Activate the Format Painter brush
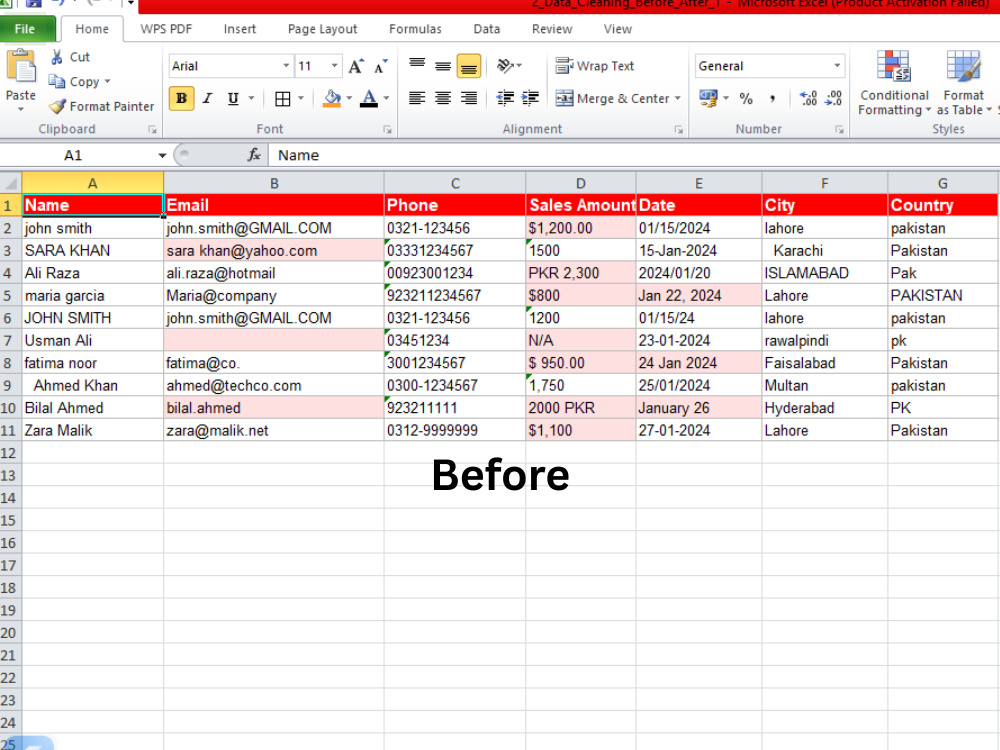 click(57, 107)
